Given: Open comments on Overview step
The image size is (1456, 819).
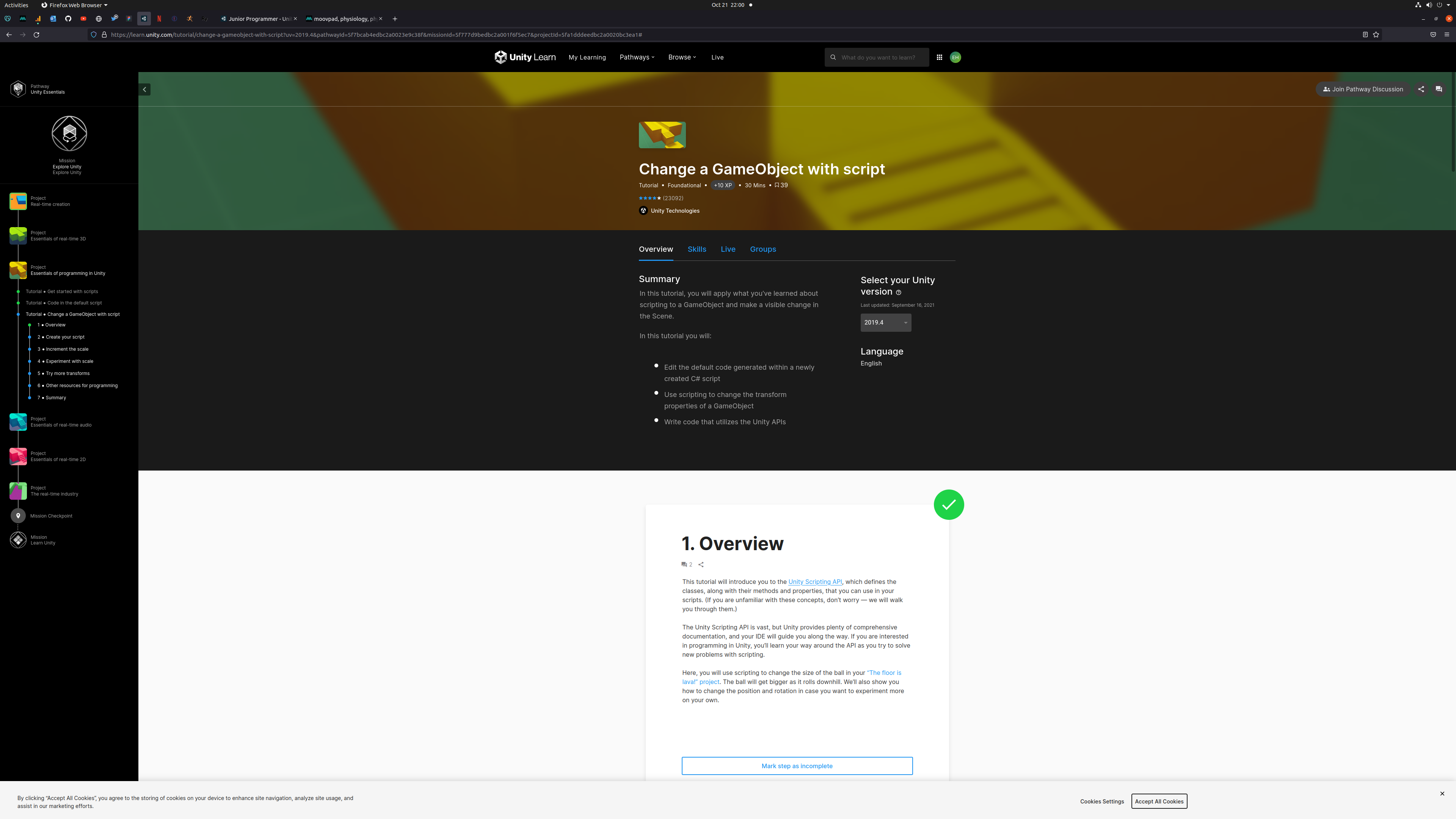Looking at the screenshot, I should 687,564.
